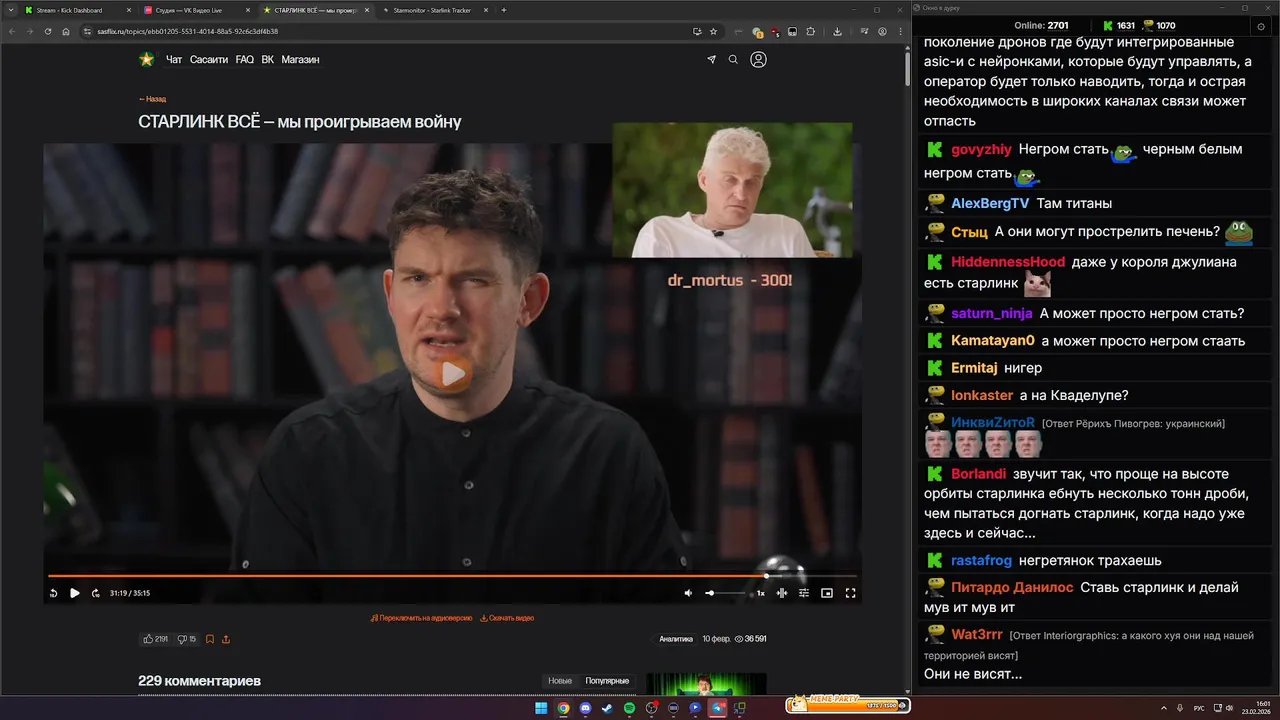Viewport: 1280px width, 720px height.
Task: Open 'Чат' in the site navigation
Action: [174, 60]
